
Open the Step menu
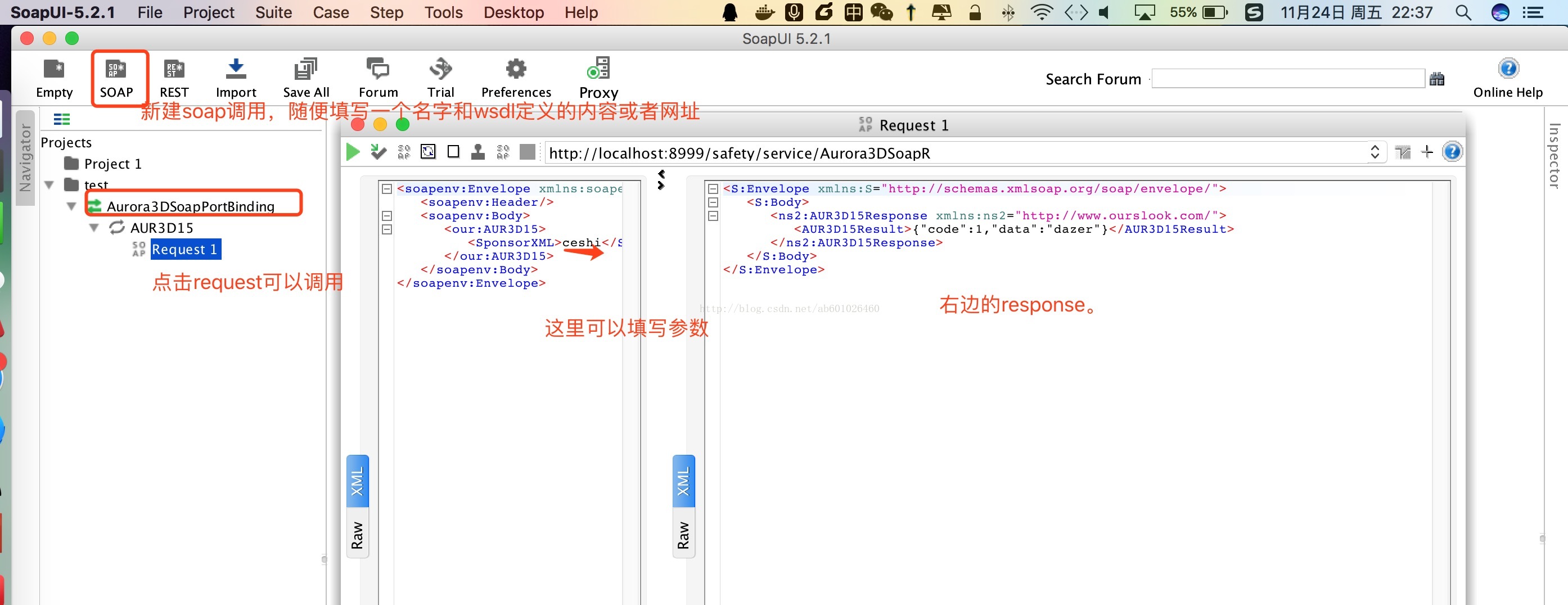[386, 12]
